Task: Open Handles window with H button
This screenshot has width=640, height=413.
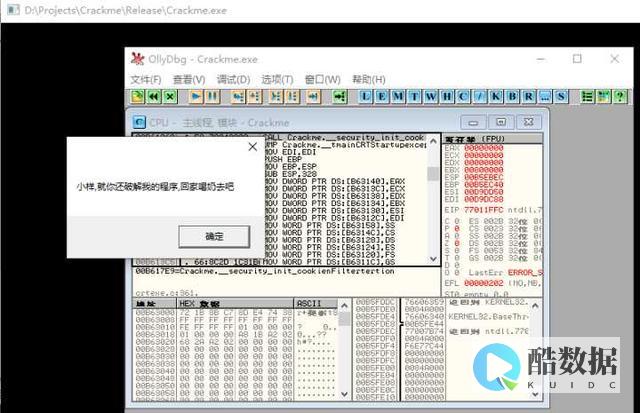Action: click(x=447, y=97)
